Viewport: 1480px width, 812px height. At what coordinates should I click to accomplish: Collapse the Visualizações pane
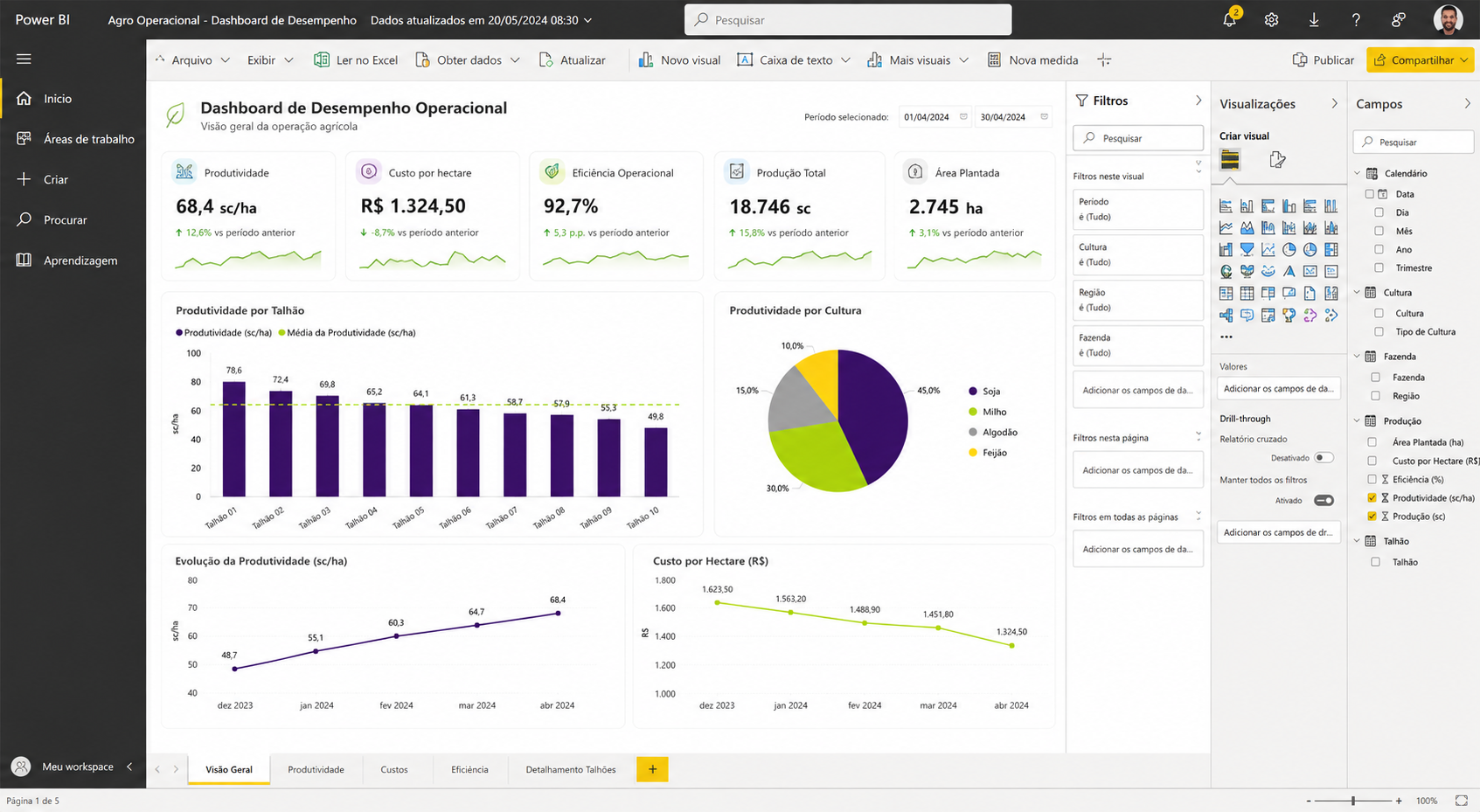pyautogui.click(x=1334, y=103)
